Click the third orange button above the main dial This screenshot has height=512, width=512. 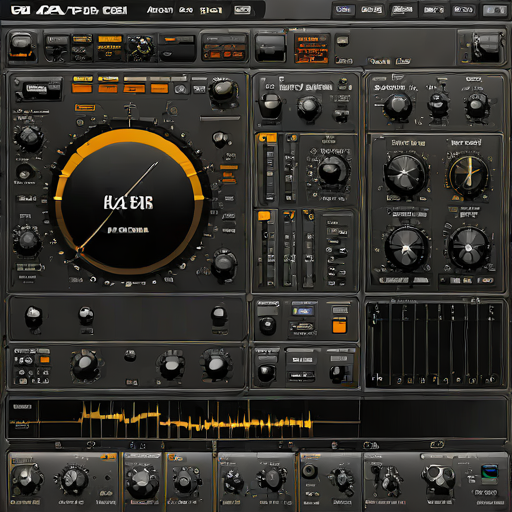134,88
